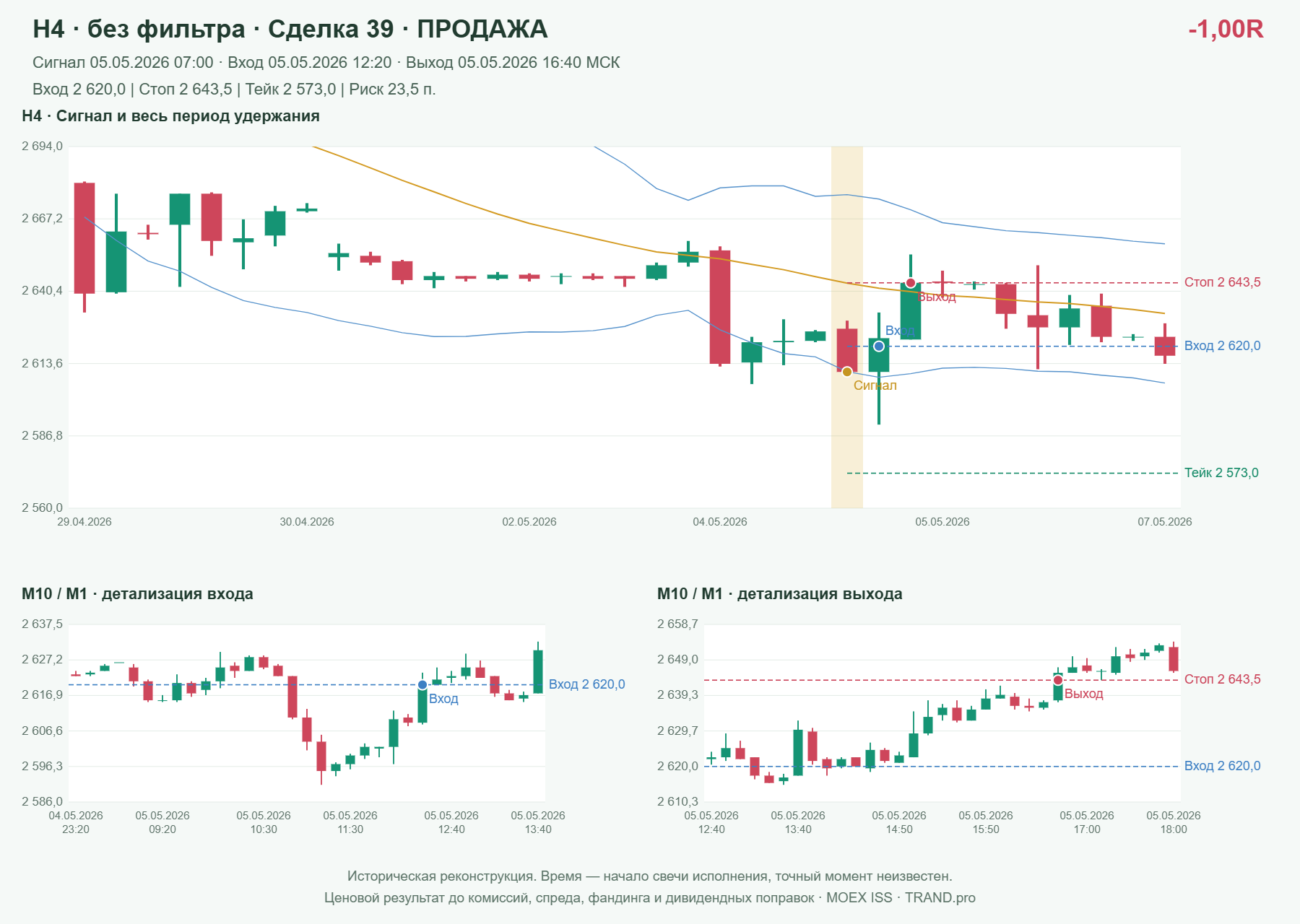Click the '07.05.2026' date on H4 axis

(x=1165, y=522)
